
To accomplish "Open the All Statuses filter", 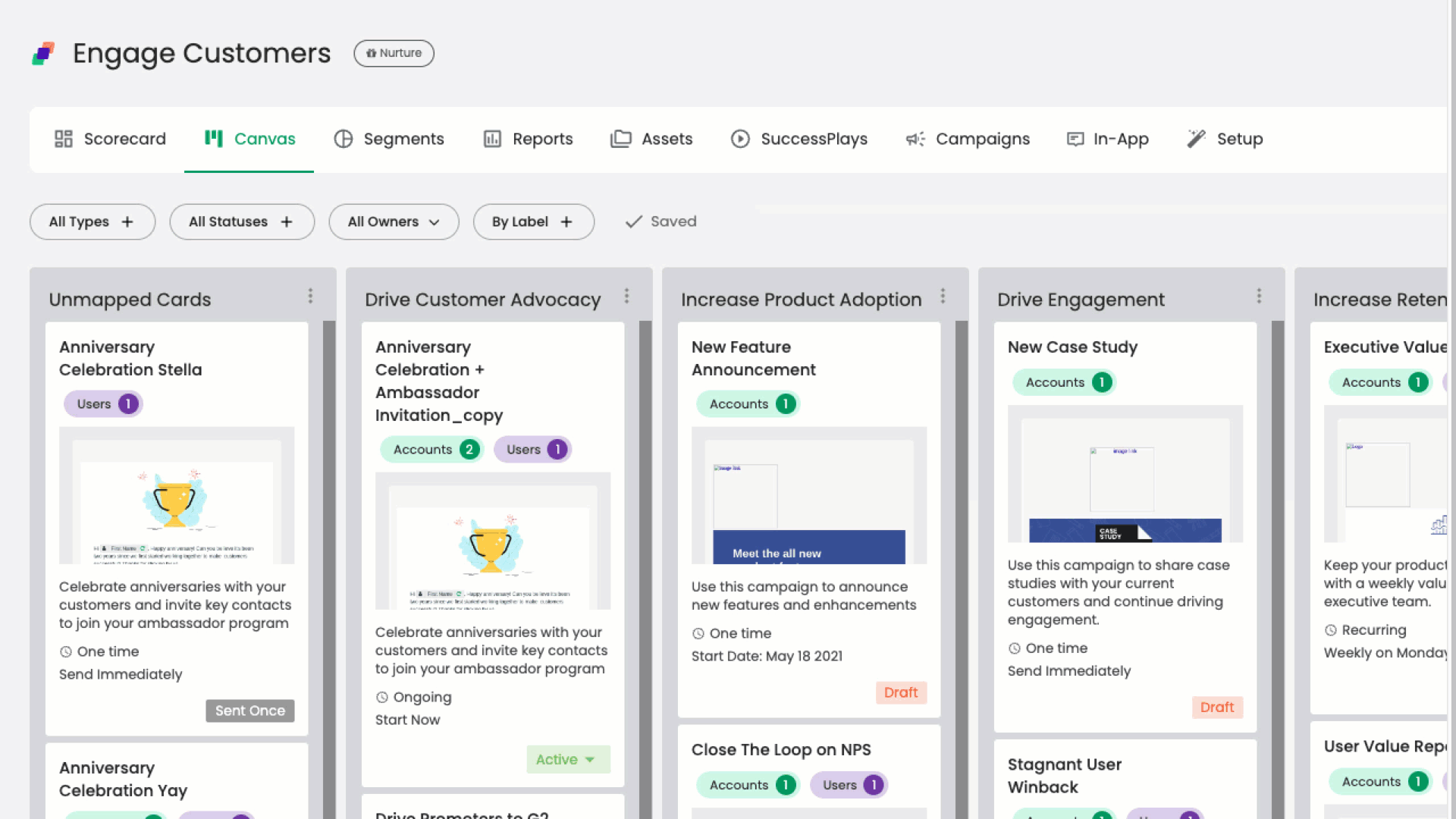I will pos(242,221).
